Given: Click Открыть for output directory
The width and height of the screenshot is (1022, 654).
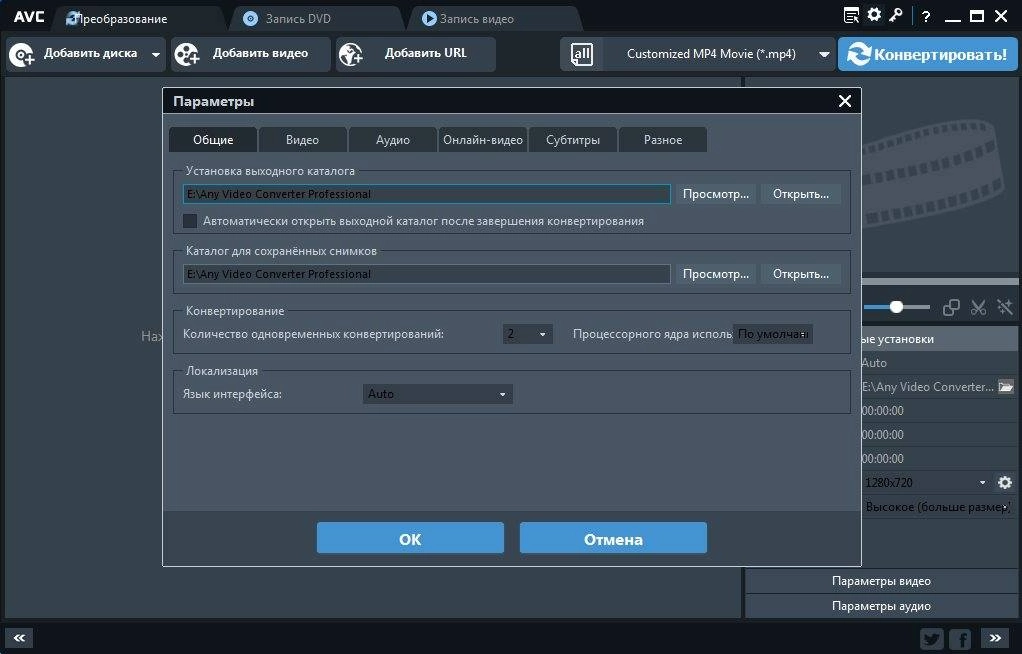Looking at the screenshot, I should pyautogui.click(x=801, y=194).
